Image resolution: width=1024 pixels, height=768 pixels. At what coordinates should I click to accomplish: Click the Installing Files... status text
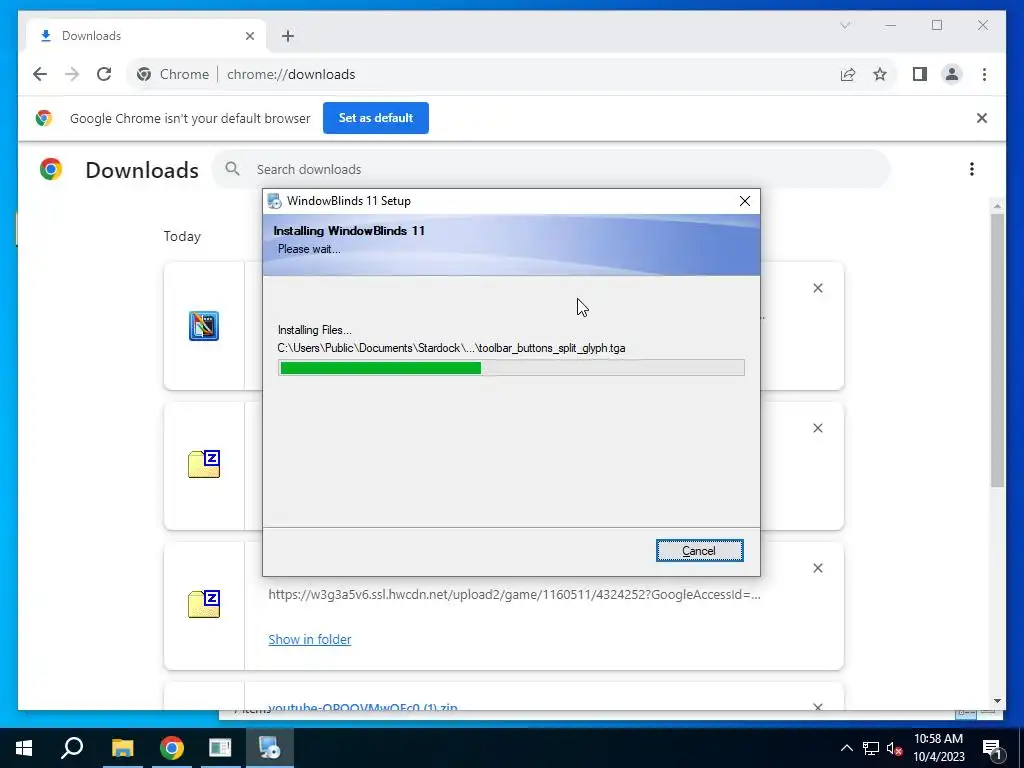tap(314, 330)
